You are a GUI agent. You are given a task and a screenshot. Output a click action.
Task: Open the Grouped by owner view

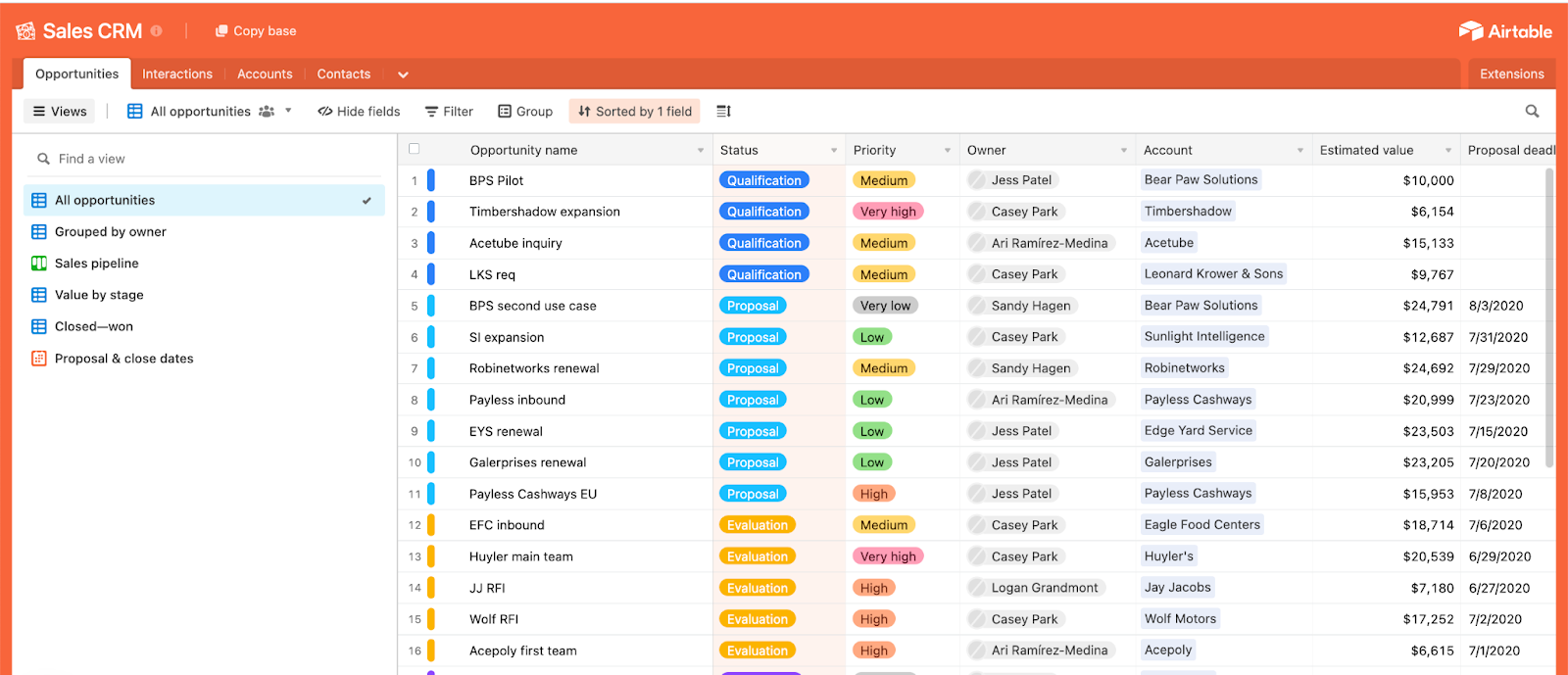point(204,231)
